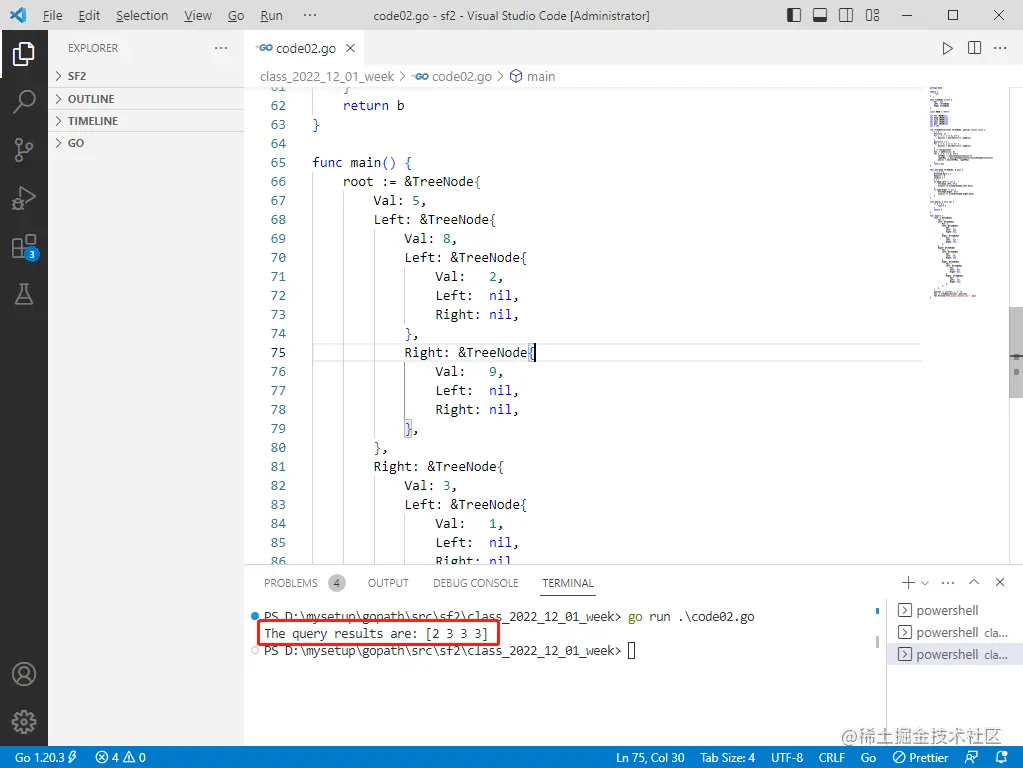Switch to the OUTPUT panel tab

[388, 583]
